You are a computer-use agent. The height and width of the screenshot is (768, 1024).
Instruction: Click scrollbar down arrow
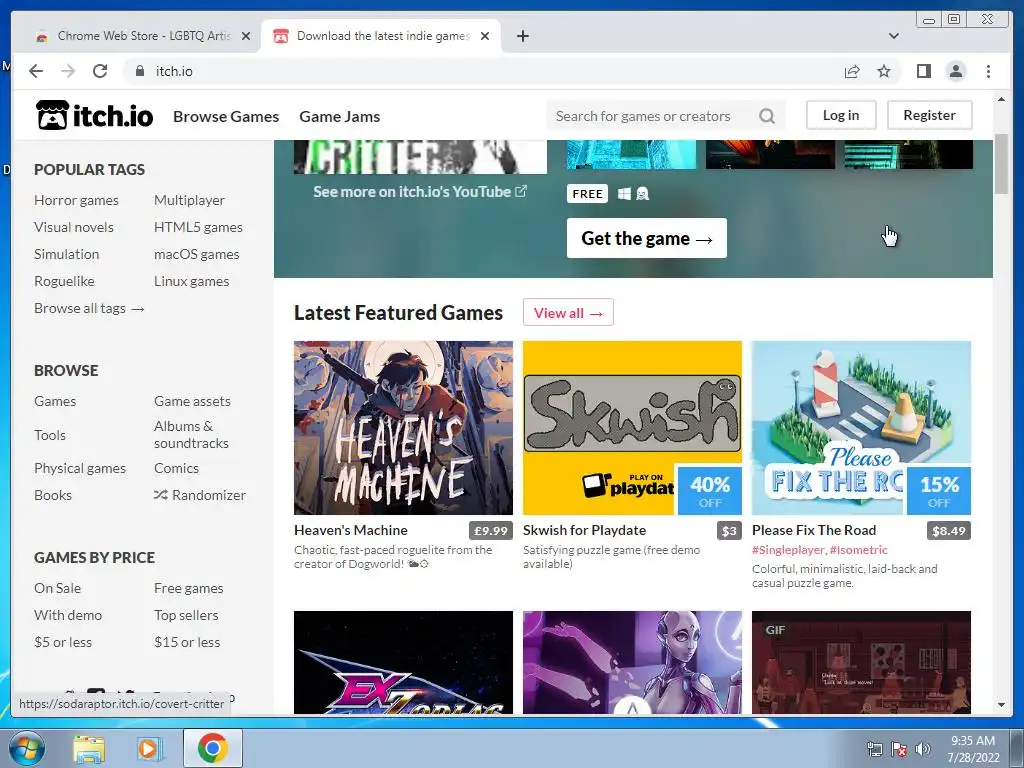1001,705
